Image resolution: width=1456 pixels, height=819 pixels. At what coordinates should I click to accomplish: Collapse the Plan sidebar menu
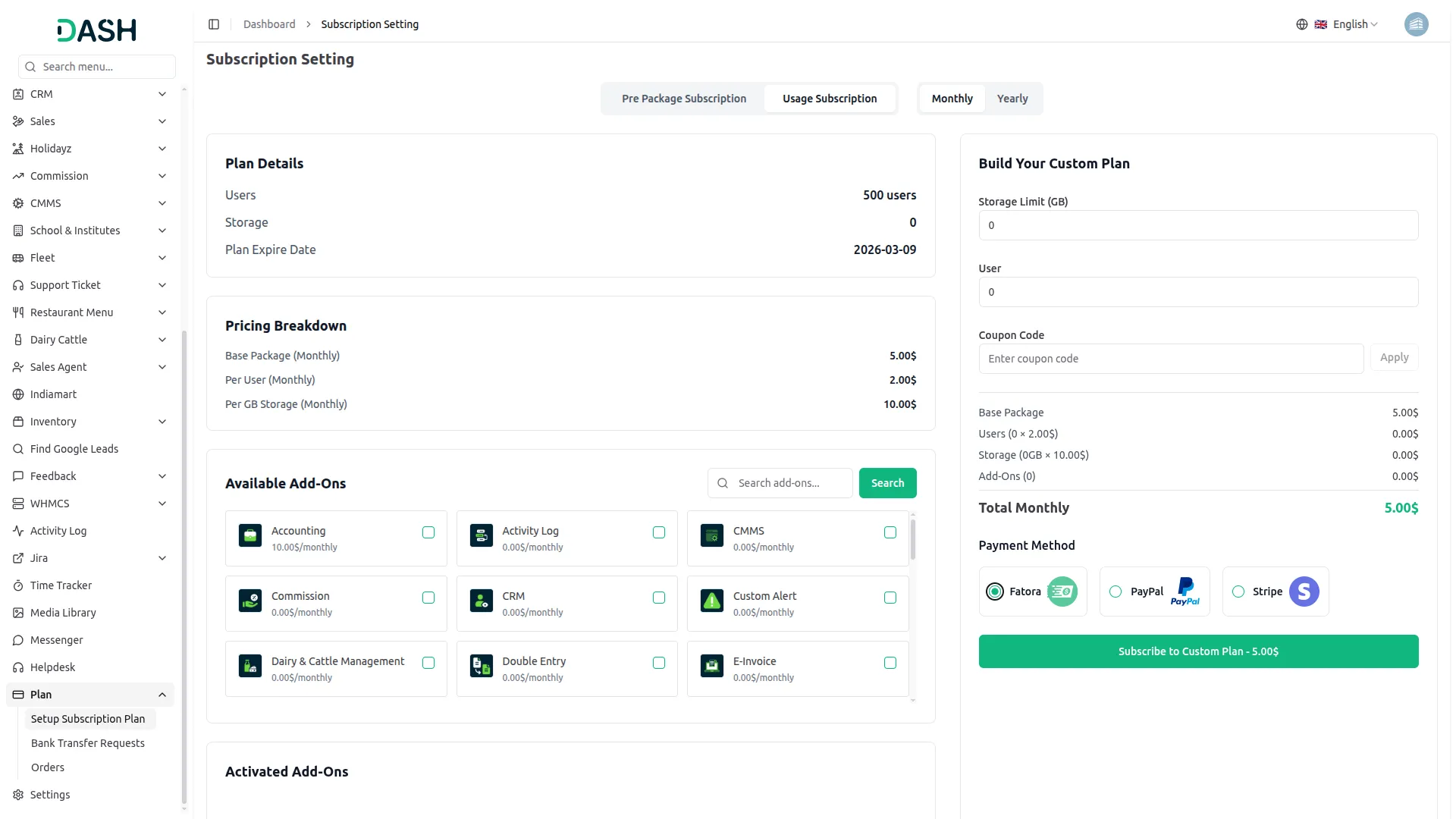[x=90, y=695]
